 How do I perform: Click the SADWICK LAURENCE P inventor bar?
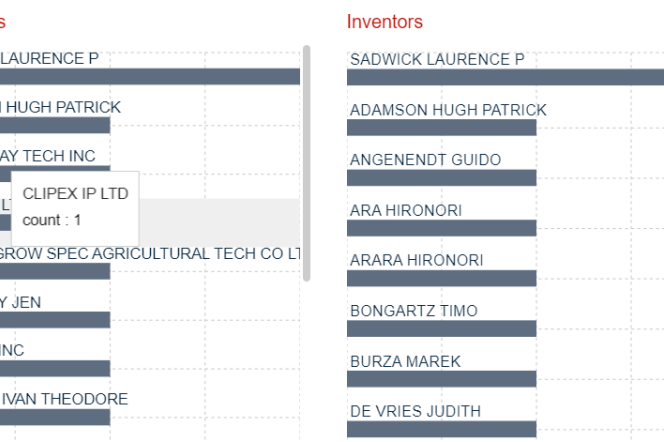point(500,77)
